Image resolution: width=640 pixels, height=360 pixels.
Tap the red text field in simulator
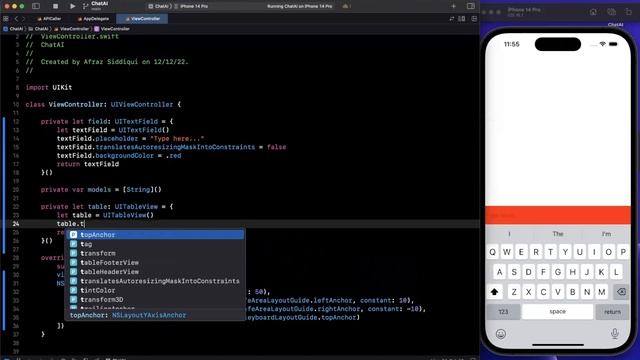coord(558,215)
